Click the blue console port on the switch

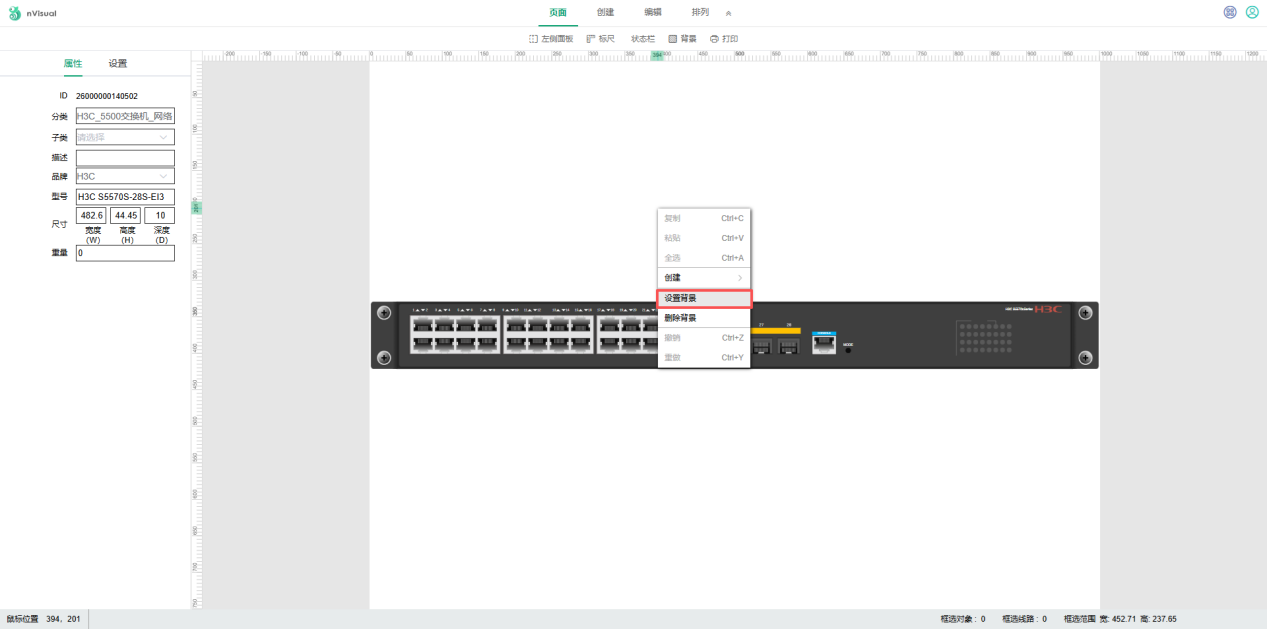[x=823, y=341]
